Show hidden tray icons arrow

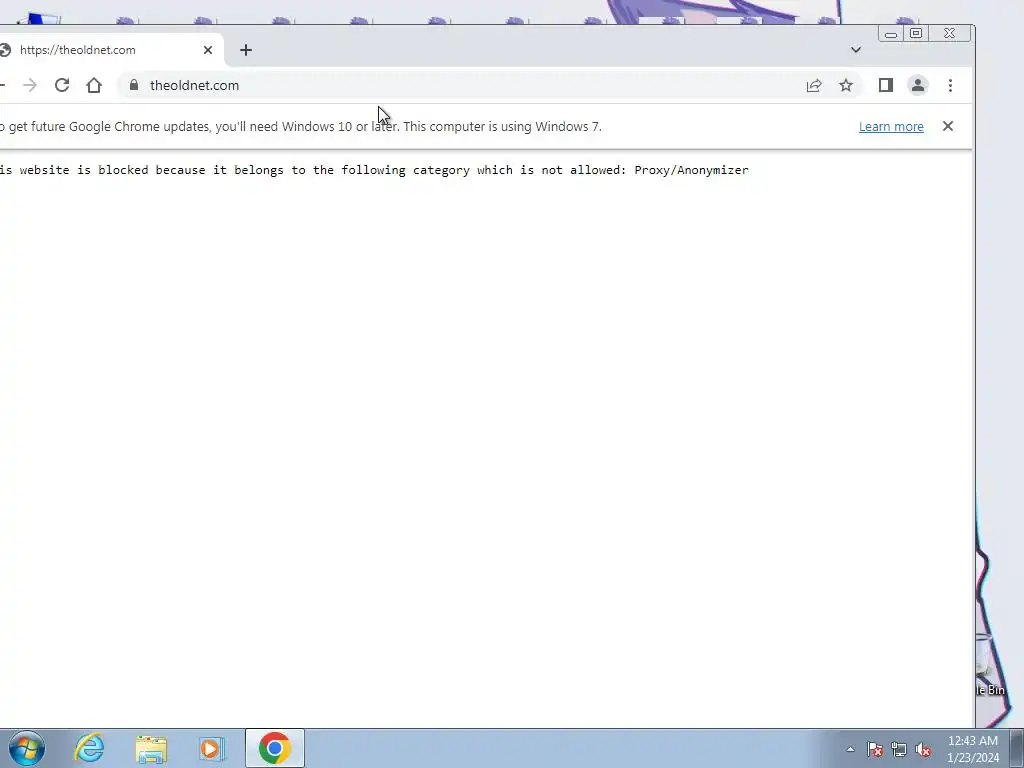point(850,749)
